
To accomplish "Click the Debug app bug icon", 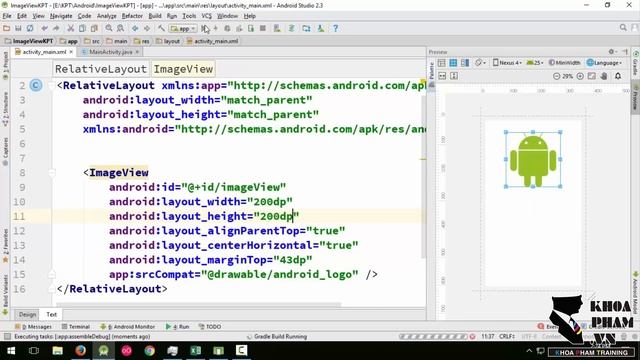I will [x=227, y=28].
